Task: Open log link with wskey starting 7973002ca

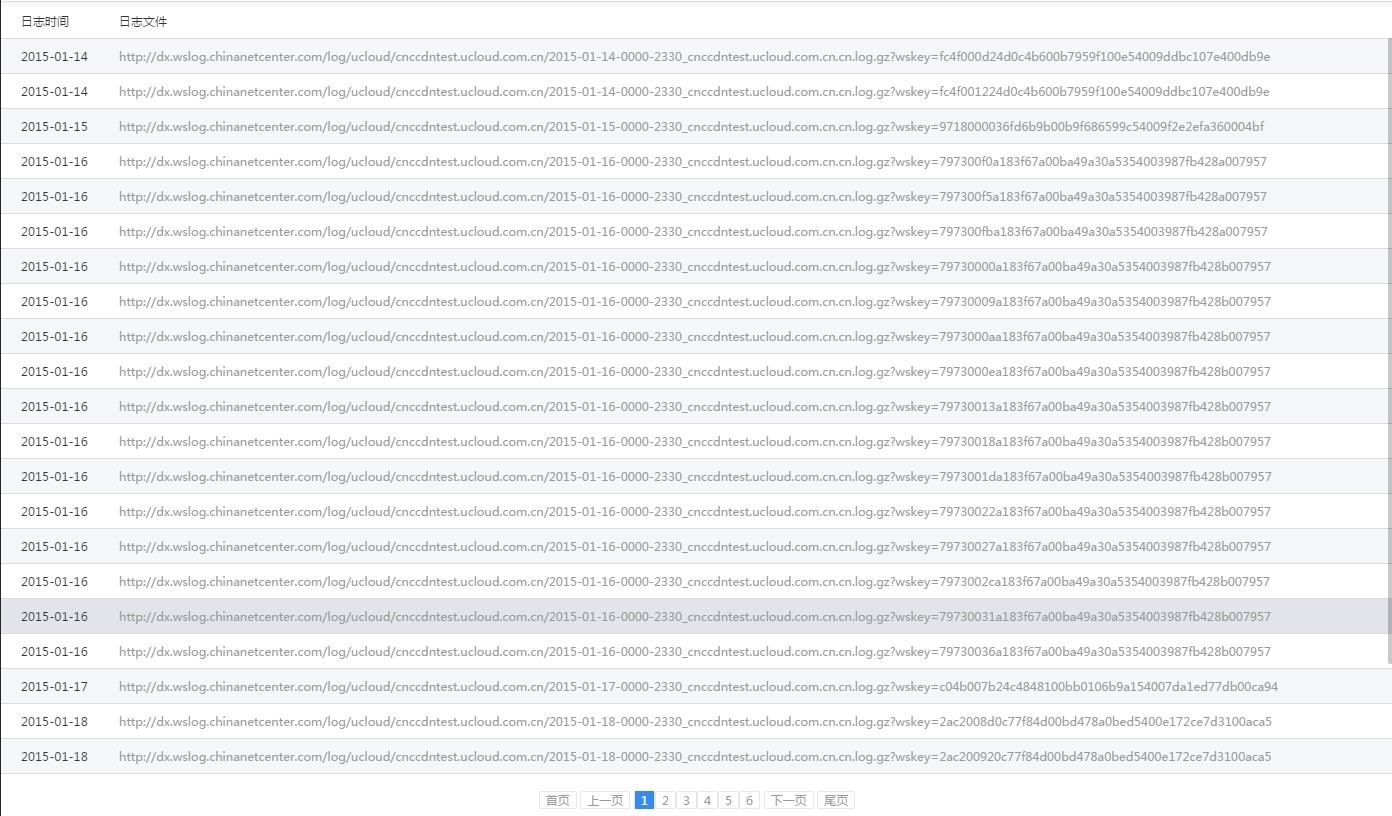Action: pyautogui.click(x=695, y=582)
